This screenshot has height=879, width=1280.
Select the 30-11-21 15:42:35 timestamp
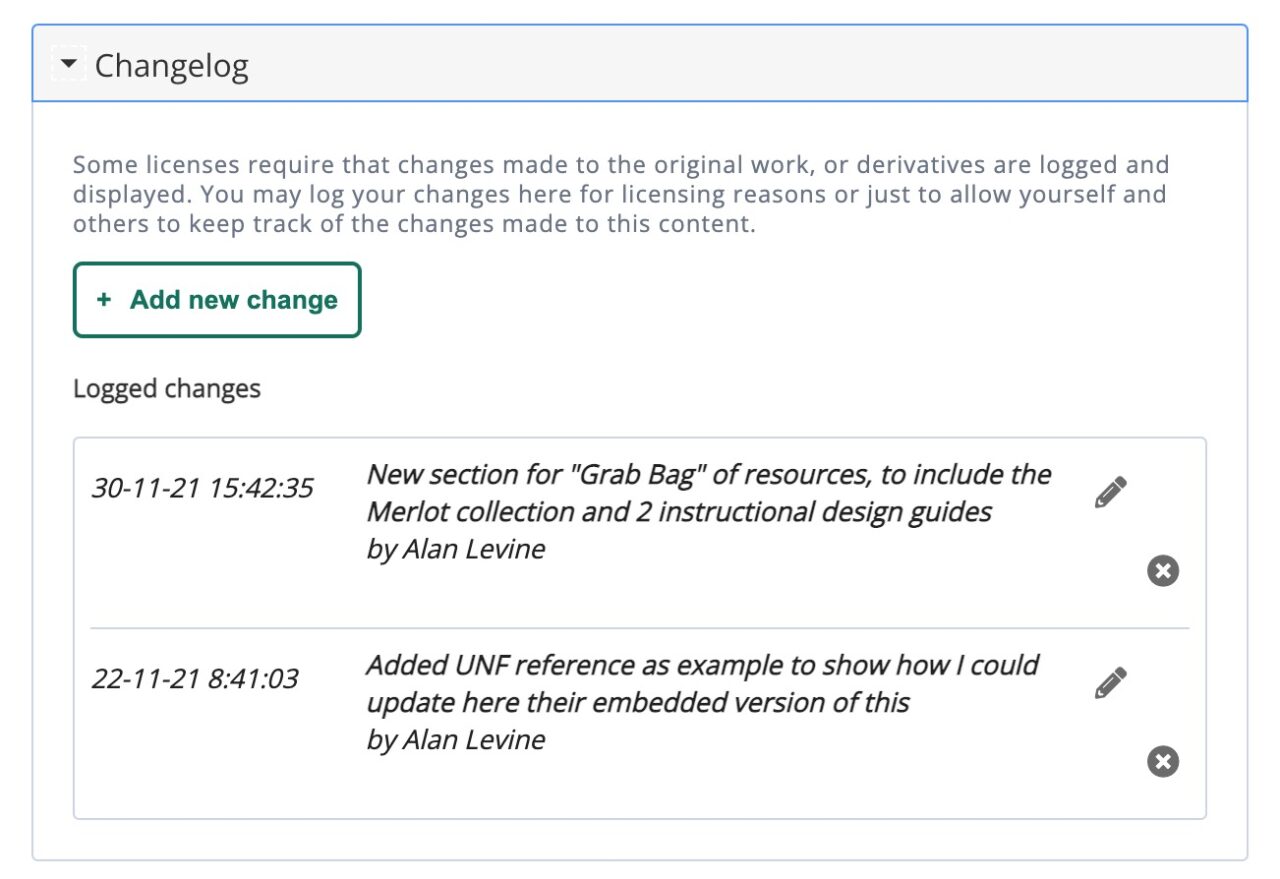202,489
